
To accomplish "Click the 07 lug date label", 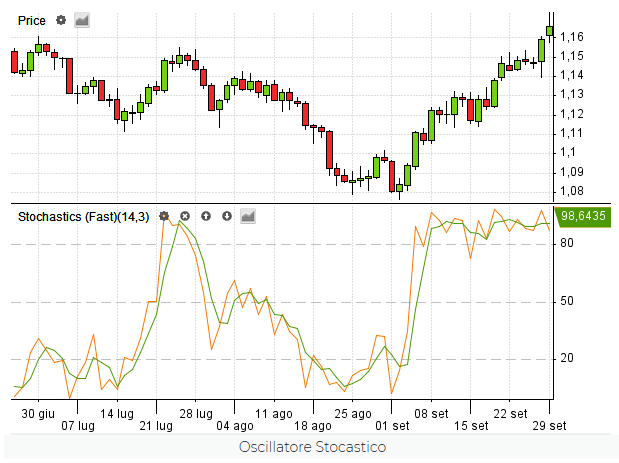I will pyautogui.click(x=78, y=426).
